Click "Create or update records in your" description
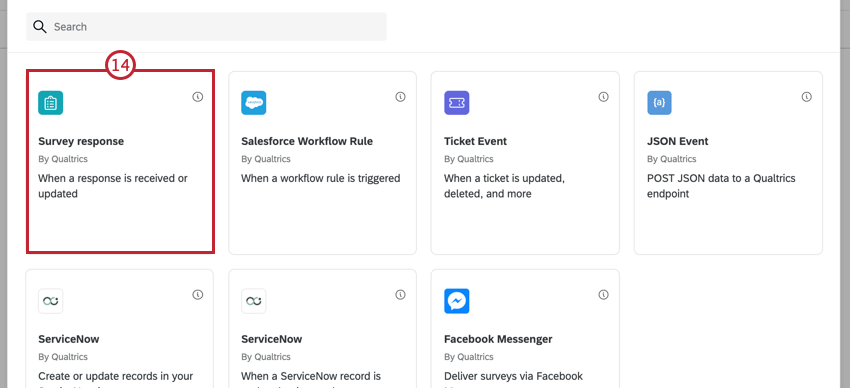This screenshot has height=388, width=850. [x=115, y=376]
